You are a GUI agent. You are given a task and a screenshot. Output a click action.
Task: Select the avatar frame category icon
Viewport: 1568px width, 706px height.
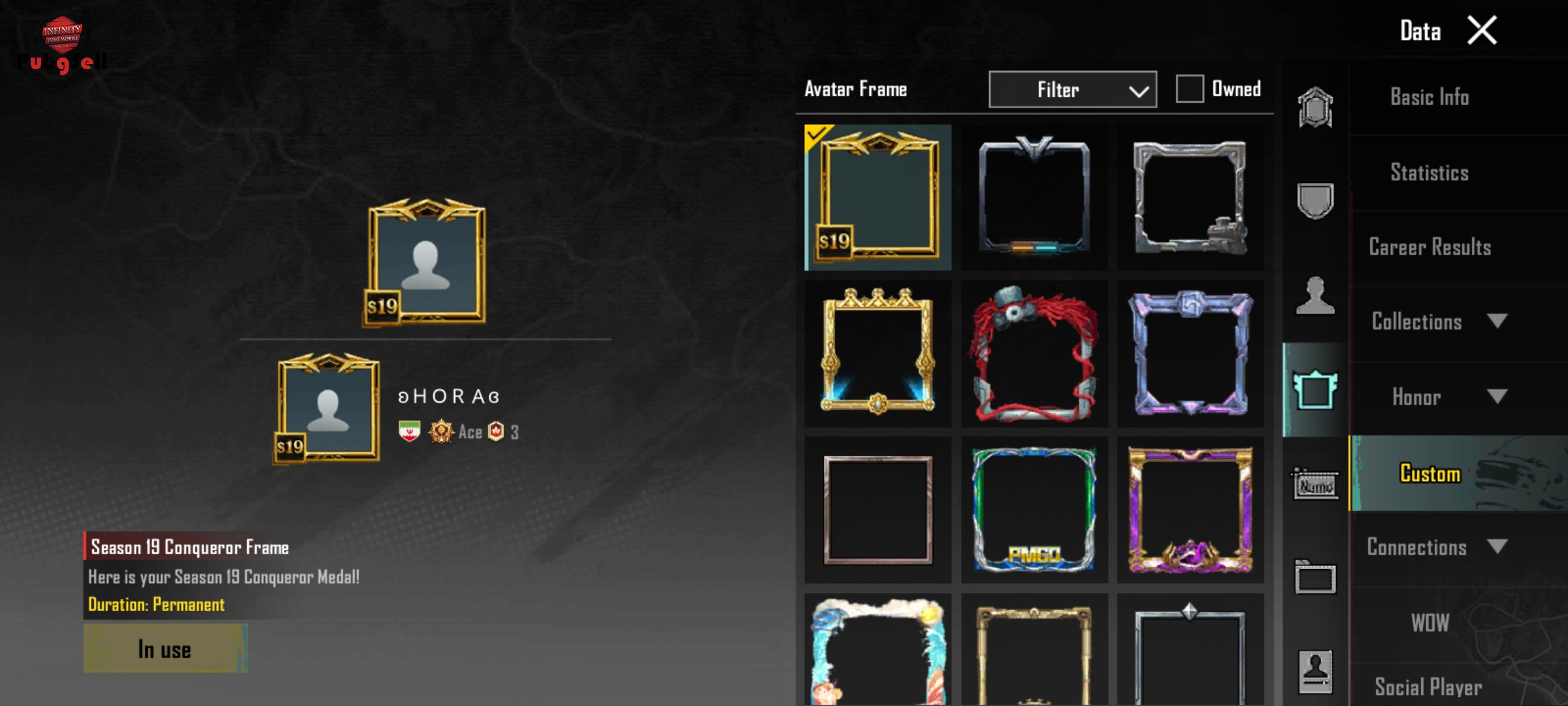point(1315,390)
